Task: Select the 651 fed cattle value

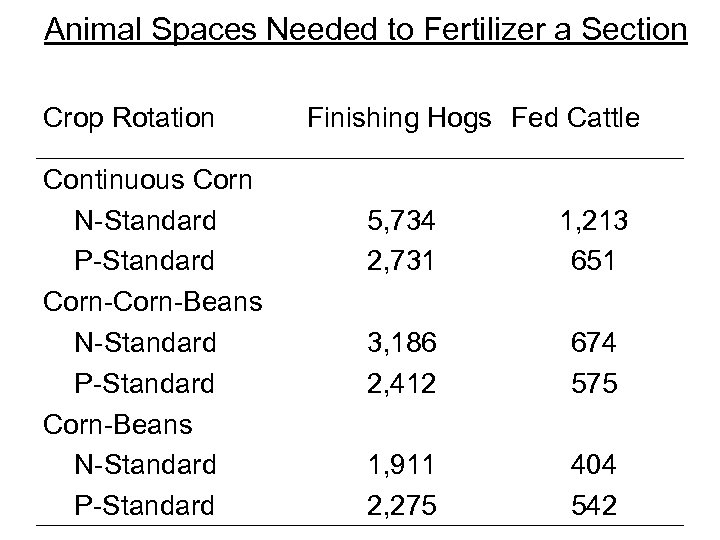Action: [x=594, y=261]
